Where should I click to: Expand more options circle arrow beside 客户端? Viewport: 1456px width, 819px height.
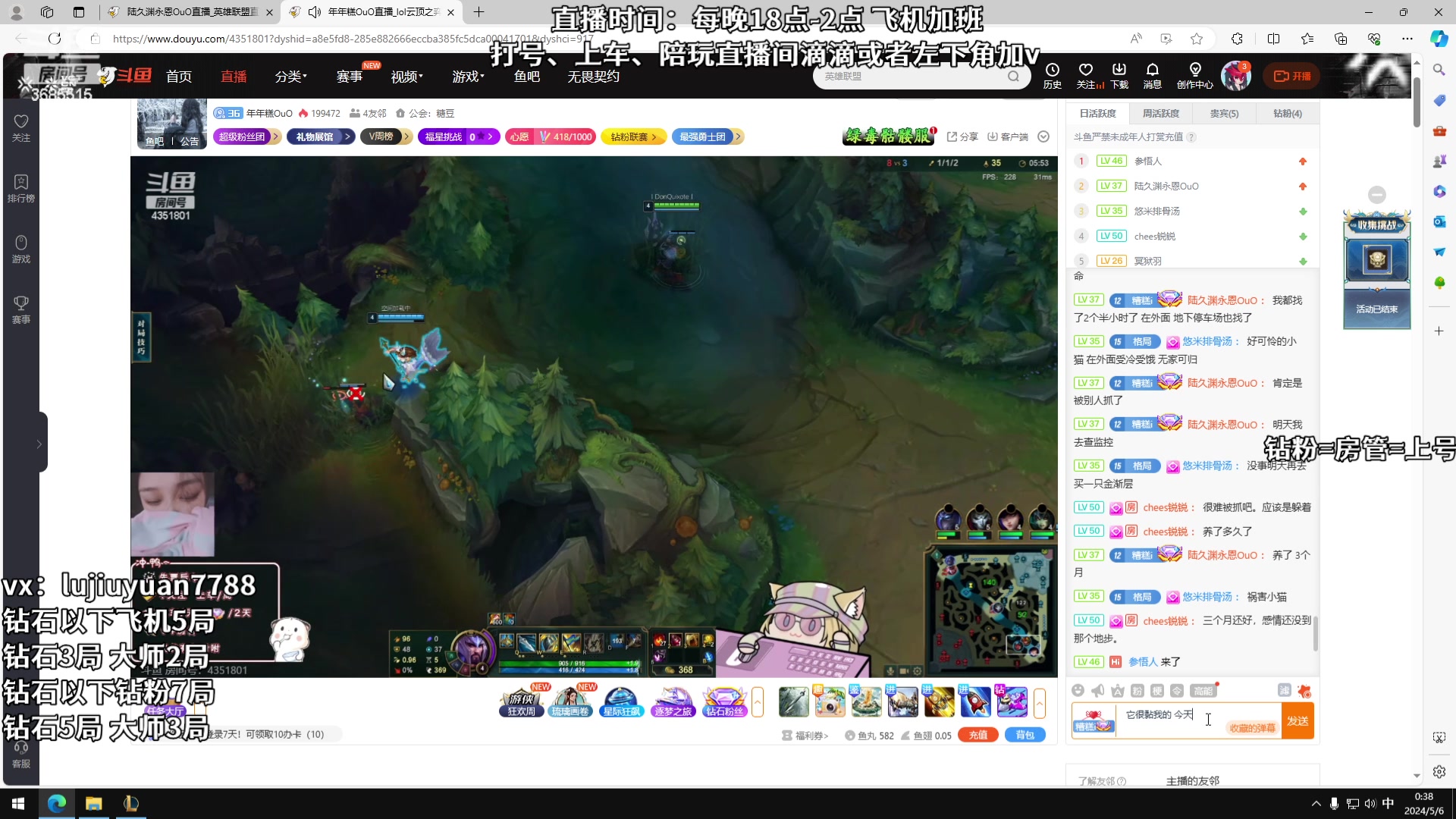click(x=1043, y=136)
